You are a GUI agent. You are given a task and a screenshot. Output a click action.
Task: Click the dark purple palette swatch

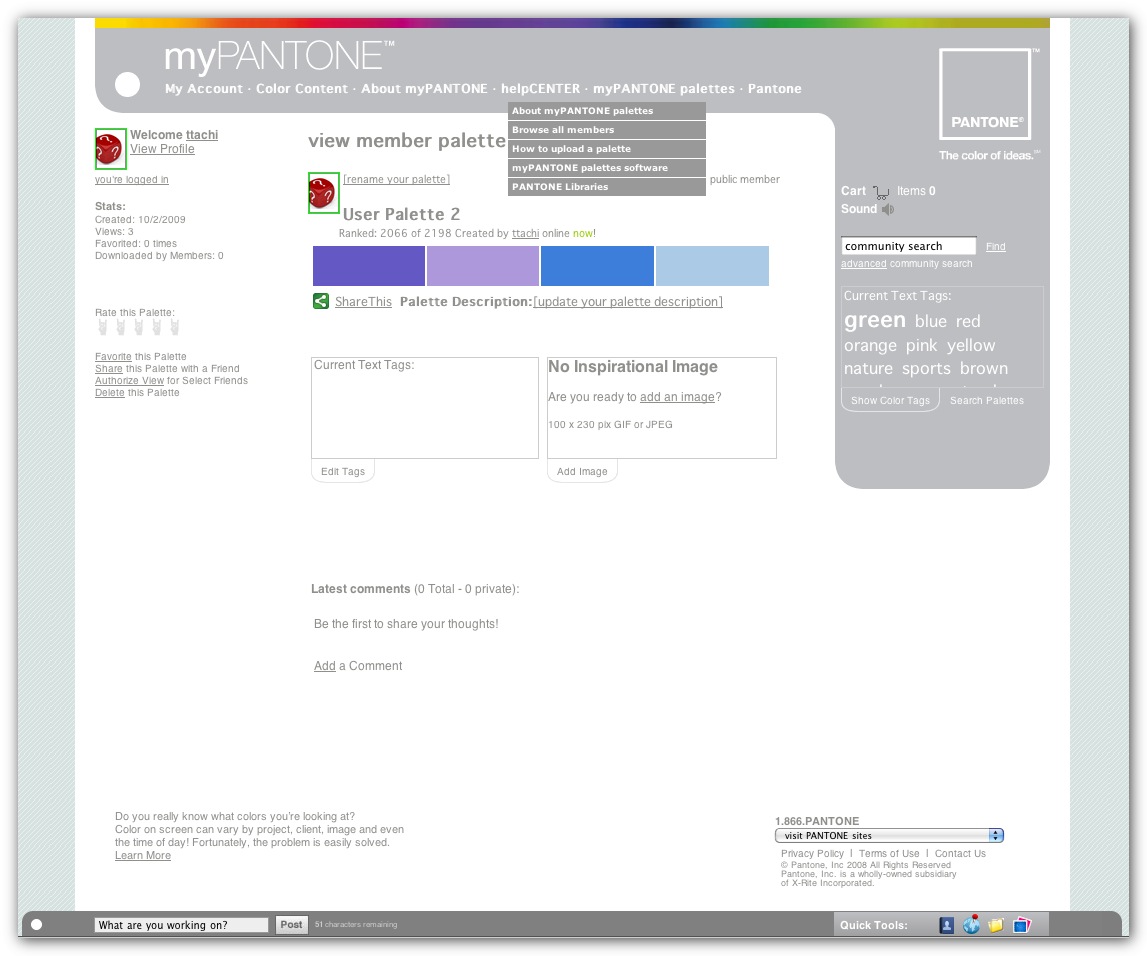click(369, 266)
